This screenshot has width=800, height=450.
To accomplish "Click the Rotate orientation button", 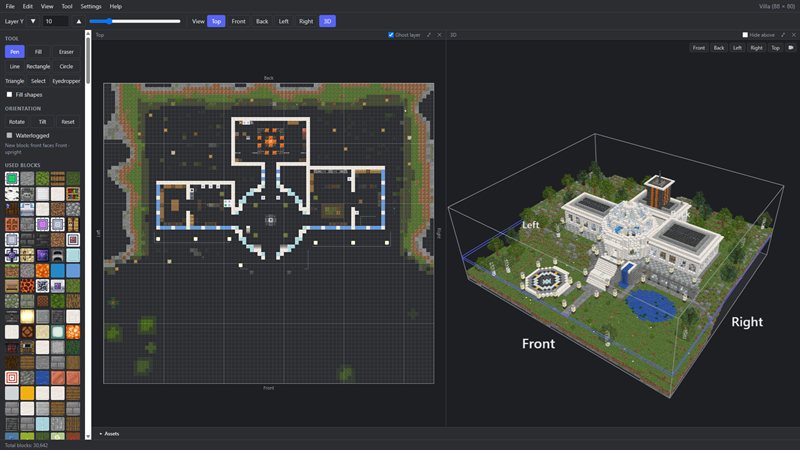I will coord(17,122).
